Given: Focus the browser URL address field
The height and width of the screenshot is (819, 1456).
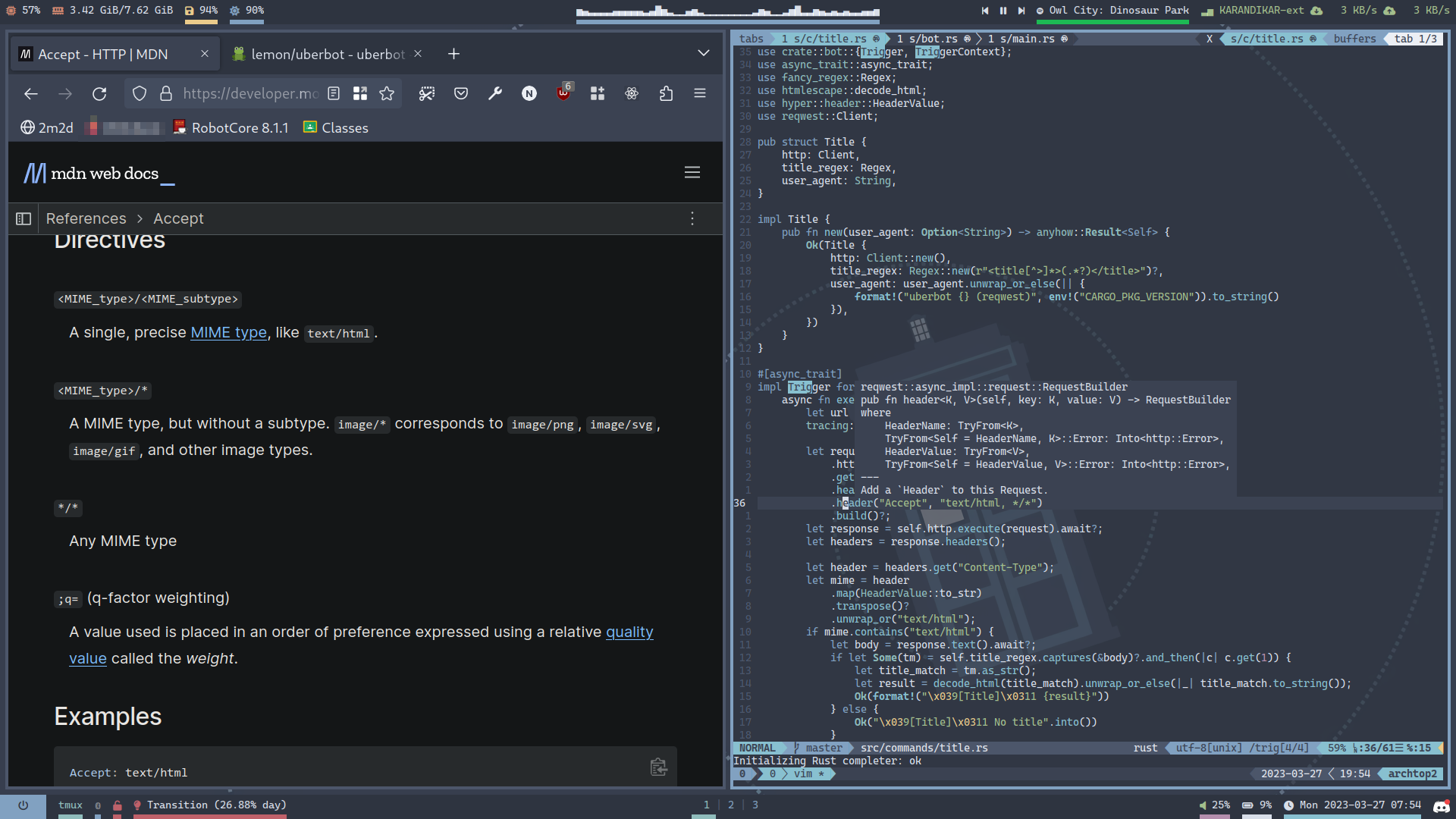Looking at the screenshot, I should click(x=250, y=93).
